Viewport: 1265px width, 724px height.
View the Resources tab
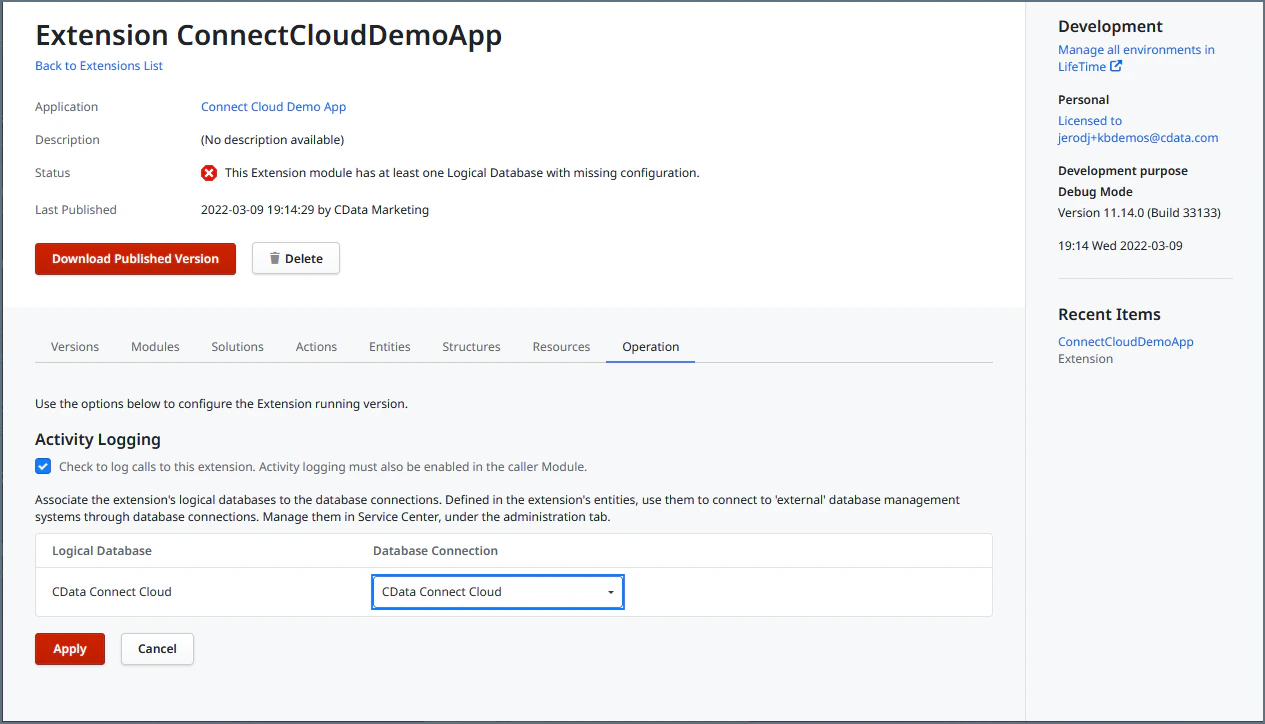coord(561,347)
